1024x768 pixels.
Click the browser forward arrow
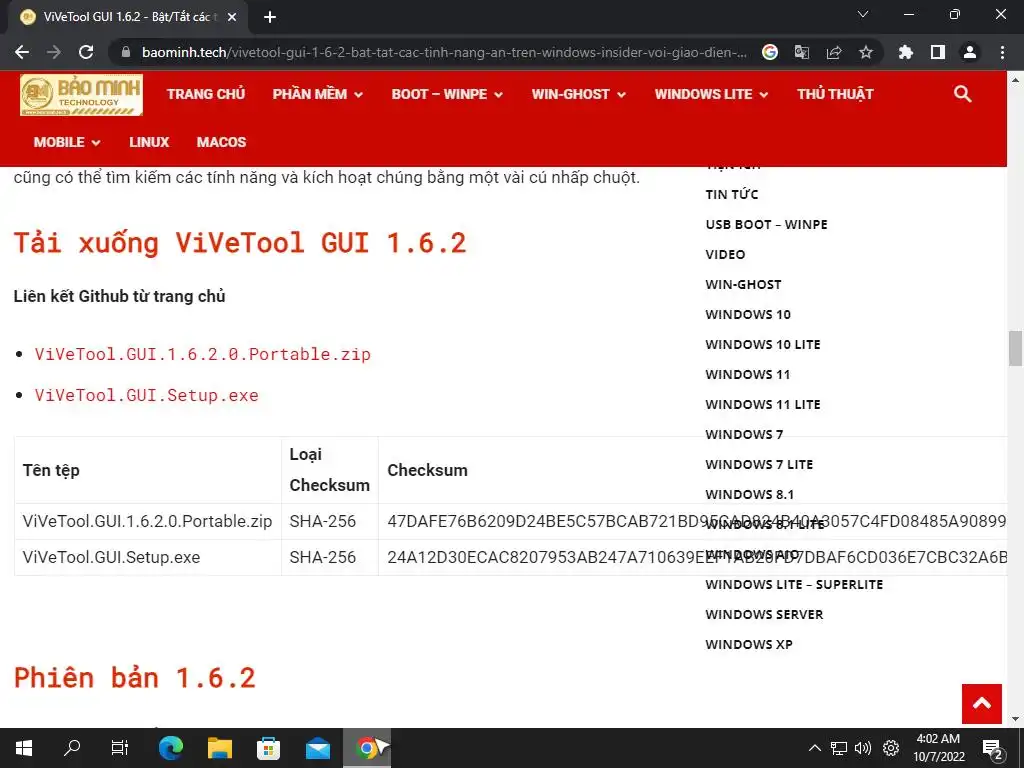(x=54, y=52)
